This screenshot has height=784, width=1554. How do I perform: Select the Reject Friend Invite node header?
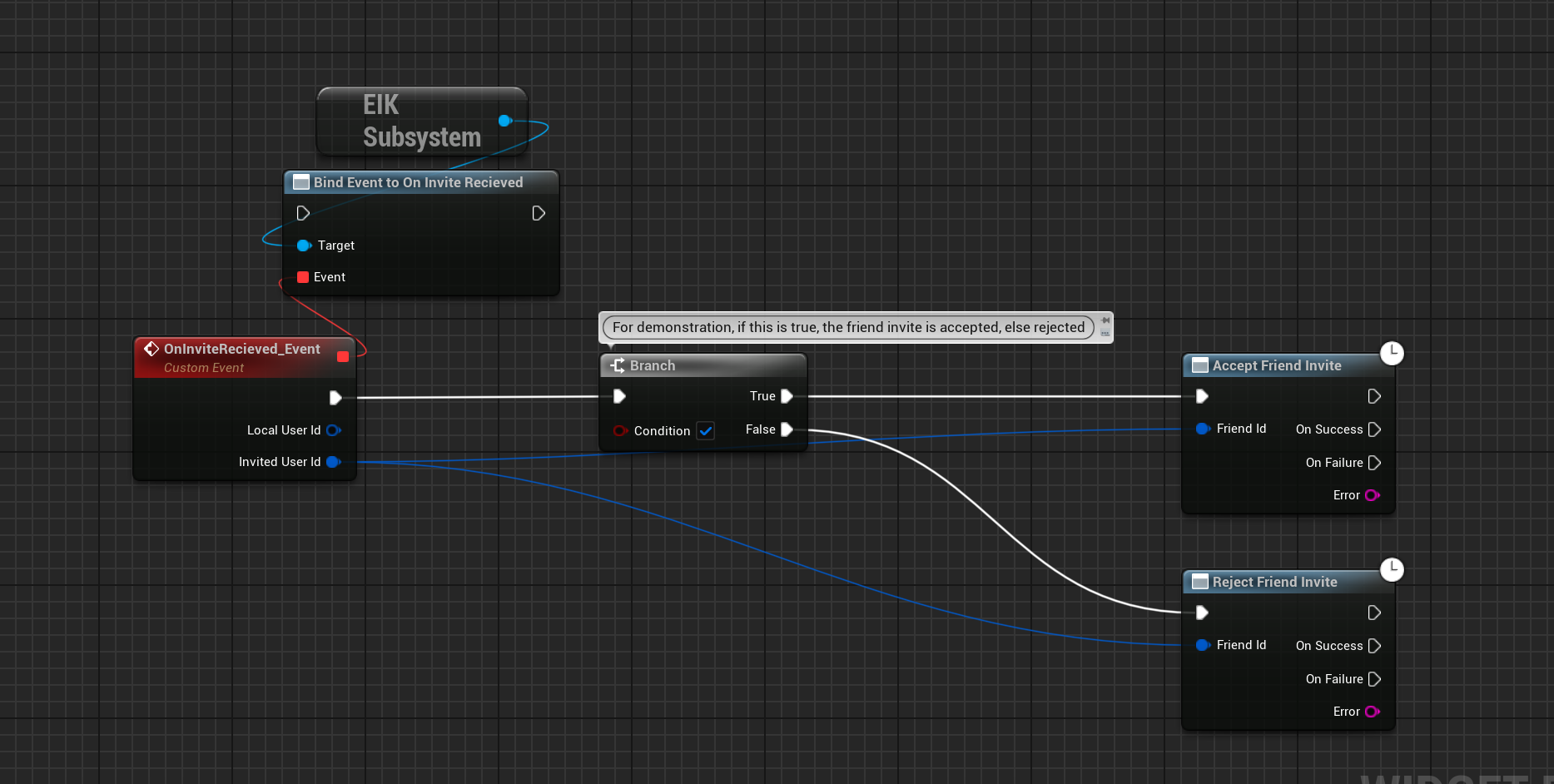pos(1274,582)
